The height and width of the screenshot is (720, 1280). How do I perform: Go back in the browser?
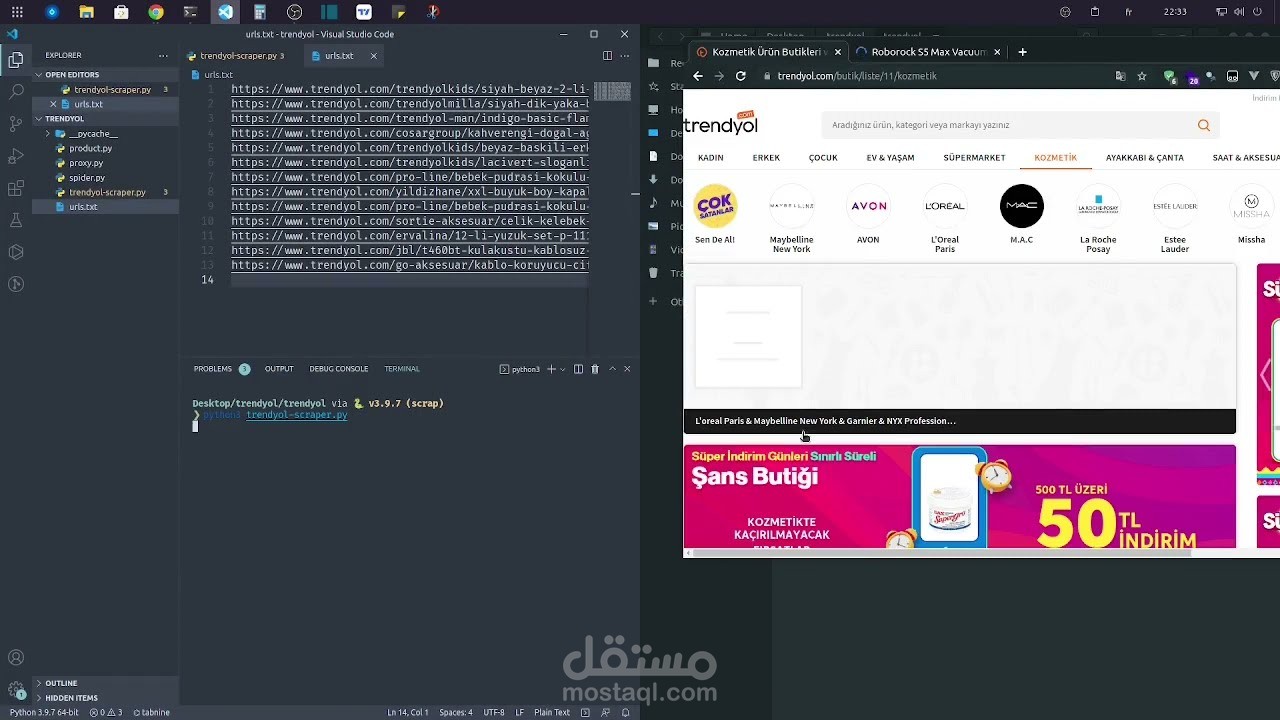699,76
